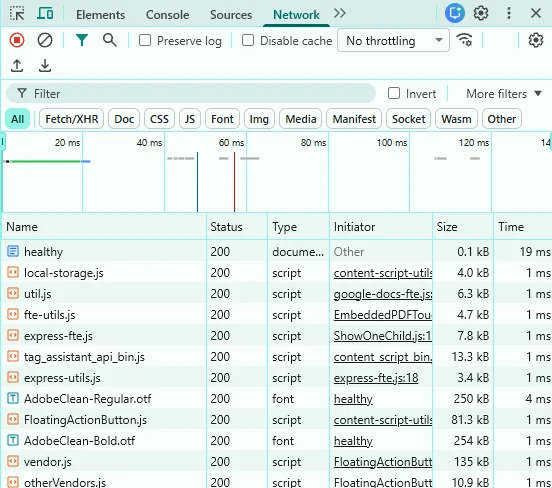Toggle the filter funnel icon

[x=82, y=40]
